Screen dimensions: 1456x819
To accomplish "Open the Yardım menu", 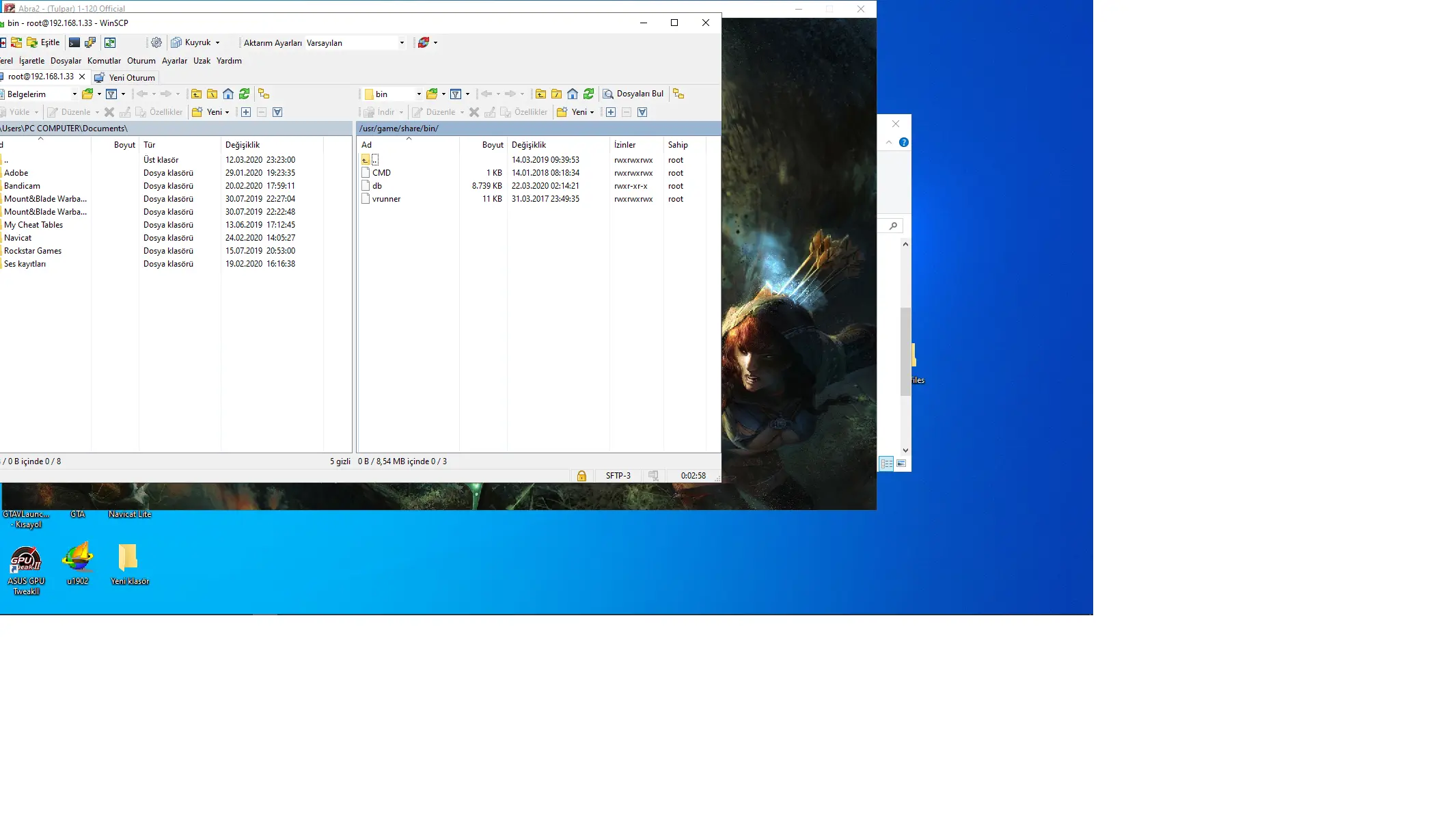I will coord(229,61).
